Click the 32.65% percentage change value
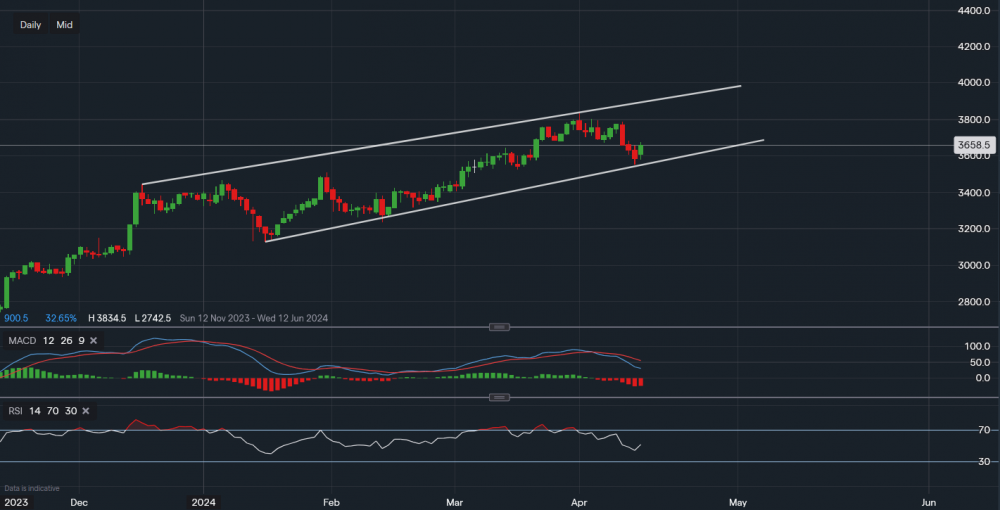The image size is (1000, 510). coord(61,318)
